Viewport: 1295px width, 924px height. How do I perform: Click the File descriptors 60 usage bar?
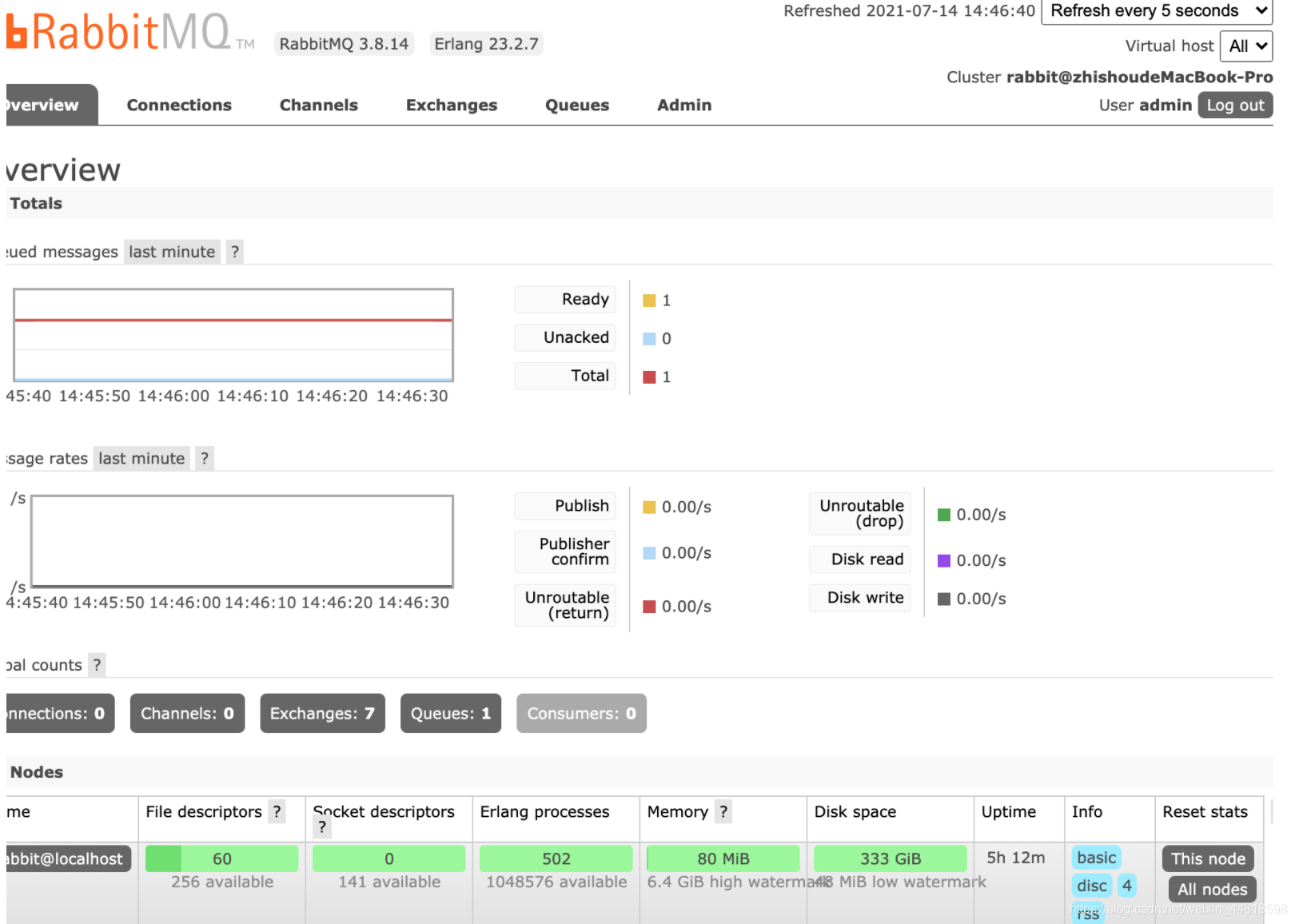(x=221, y=858)
